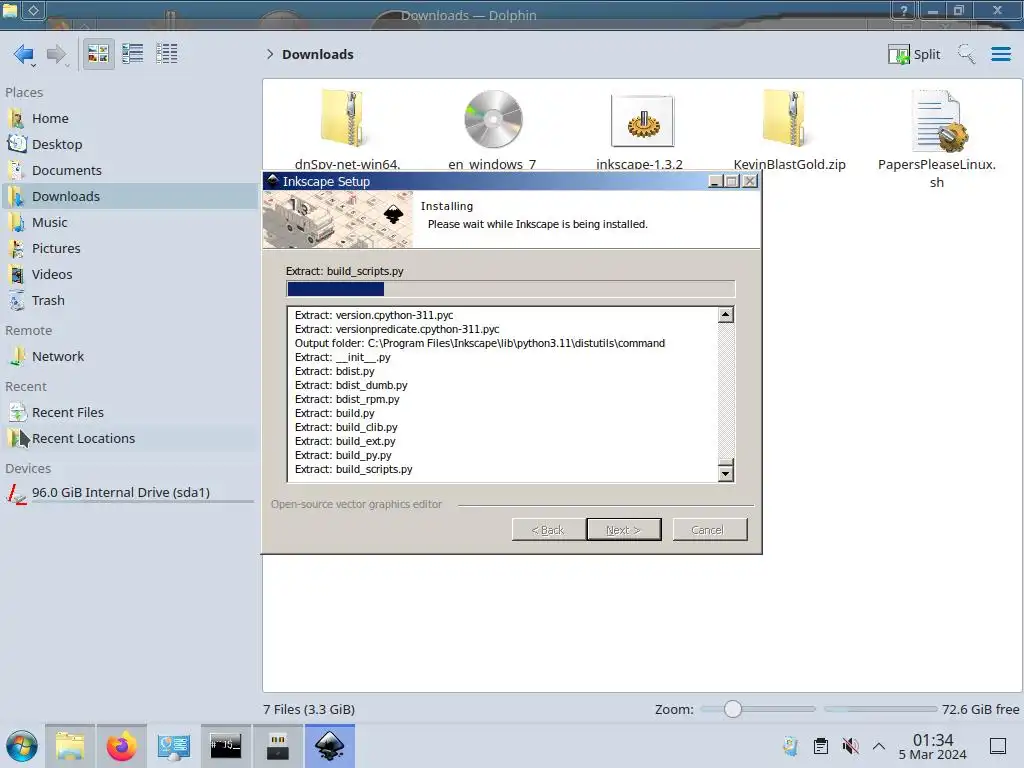Open the Dolphin window menu icon
1024x768 pixels.
[10, 10]
